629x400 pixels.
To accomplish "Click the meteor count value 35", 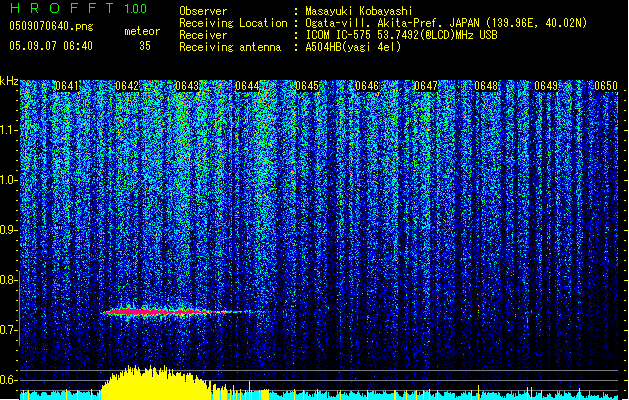I will tap(145, 46).
